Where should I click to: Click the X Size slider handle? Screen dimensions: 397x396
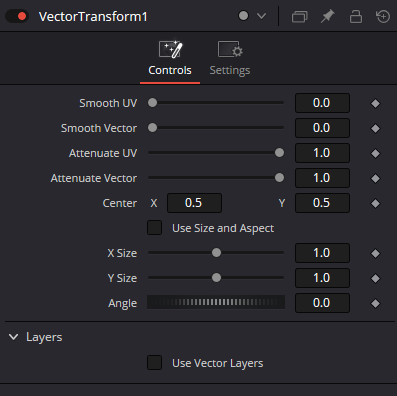(216, 253)
